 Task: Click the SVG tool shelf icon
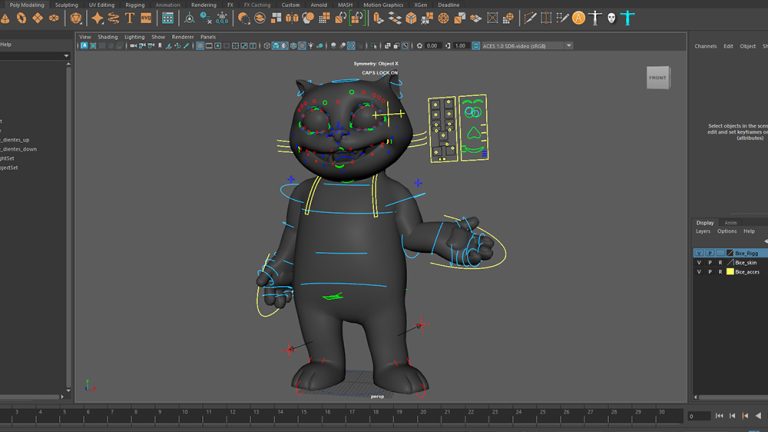tap(146, 18)
